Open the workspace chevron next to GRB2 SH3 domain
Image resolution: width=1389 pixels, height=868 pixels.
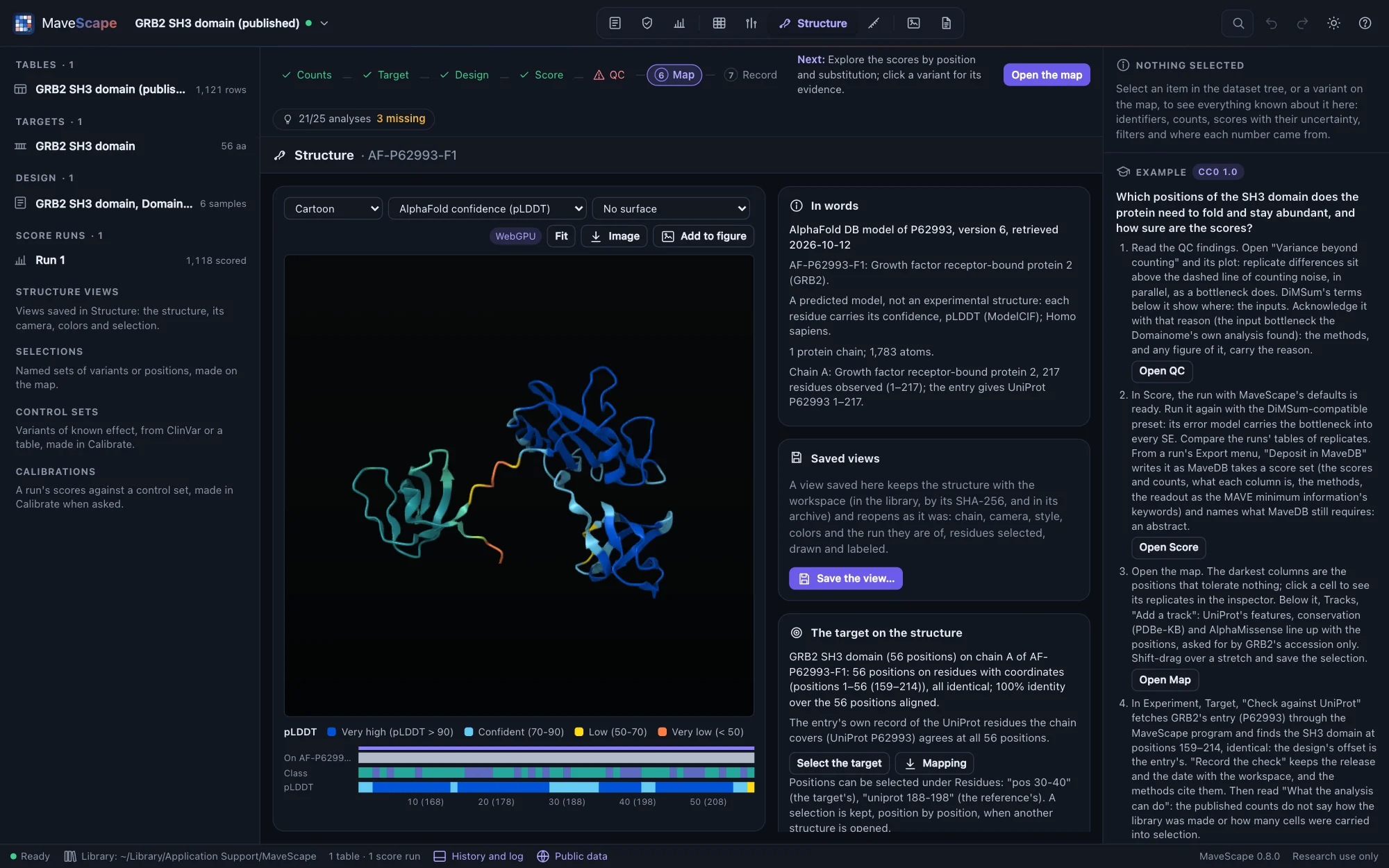(324, 23)
